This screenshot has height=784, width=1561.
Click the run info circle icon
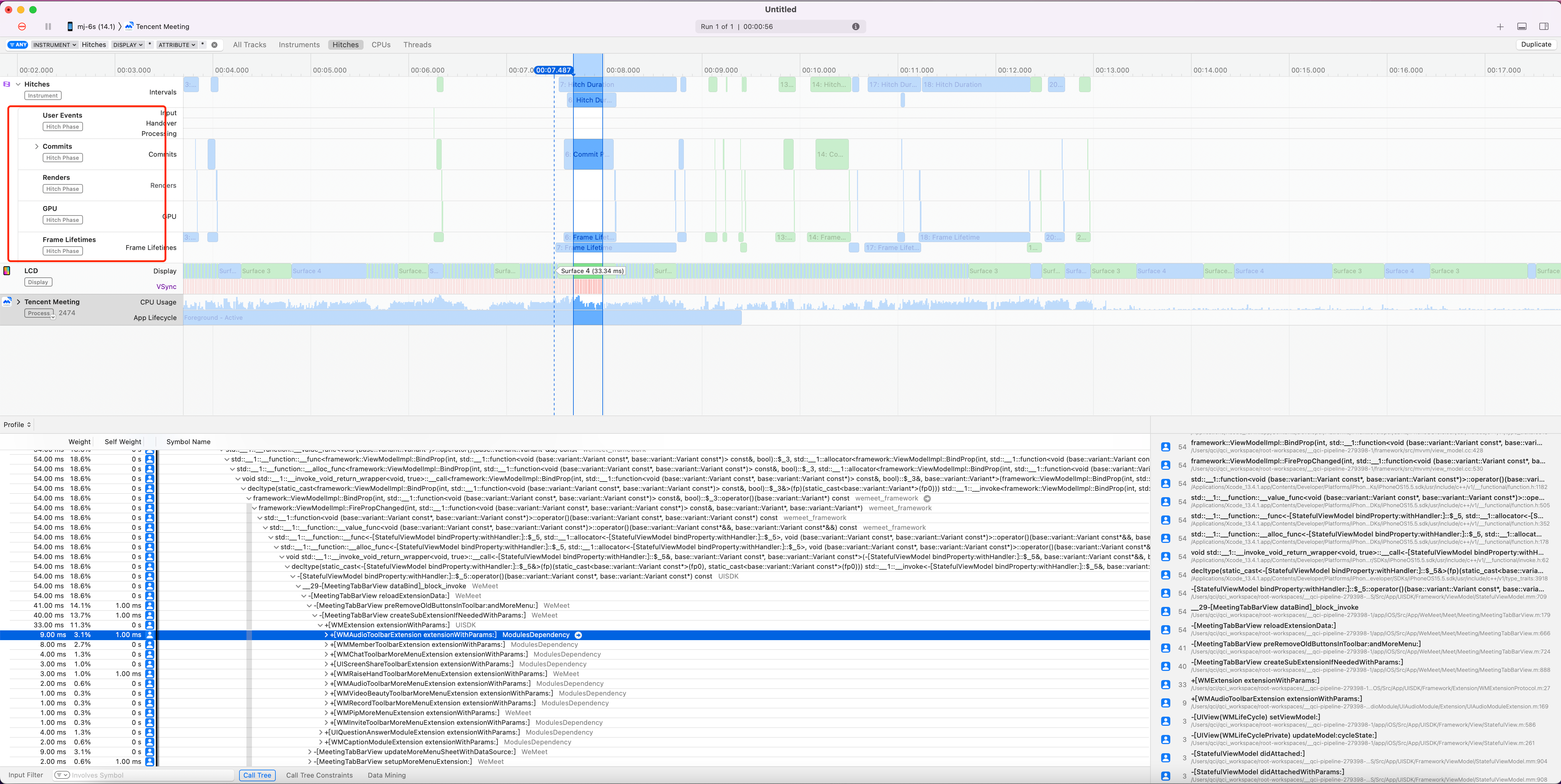[856, 27]
